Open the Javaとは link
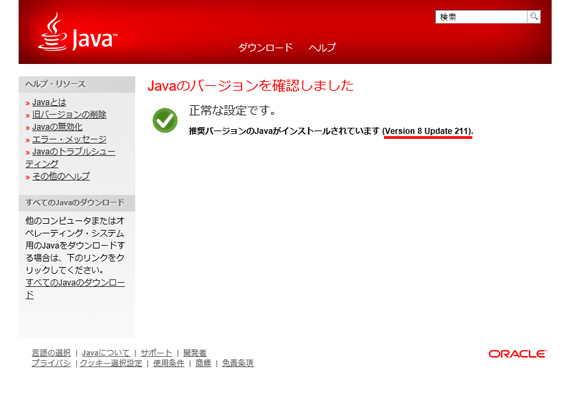The image size is (570, 420). coord(49,102)
